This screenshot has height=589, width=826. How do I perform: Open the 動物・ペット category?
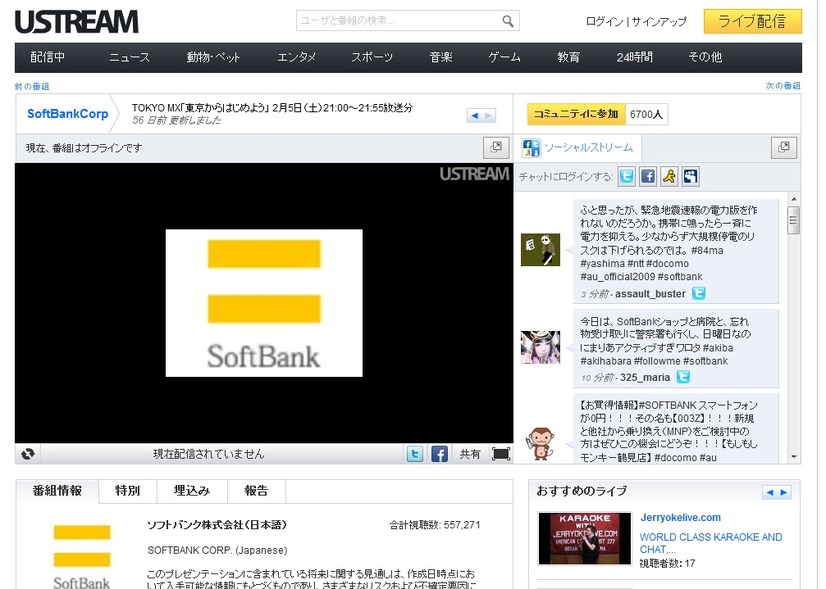213,57
